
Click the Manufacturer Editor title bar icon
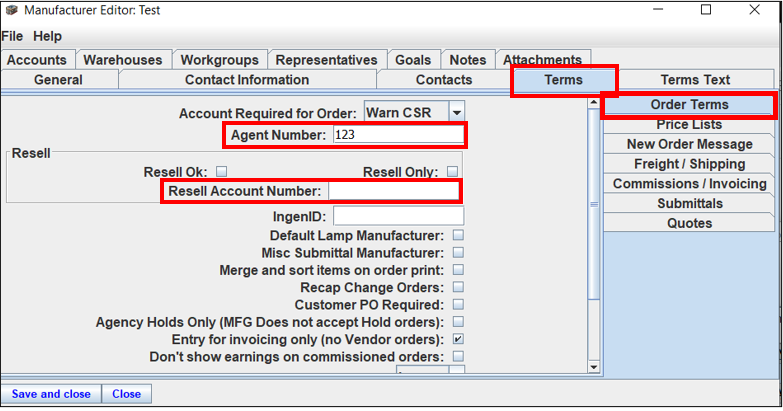[12, 10]
